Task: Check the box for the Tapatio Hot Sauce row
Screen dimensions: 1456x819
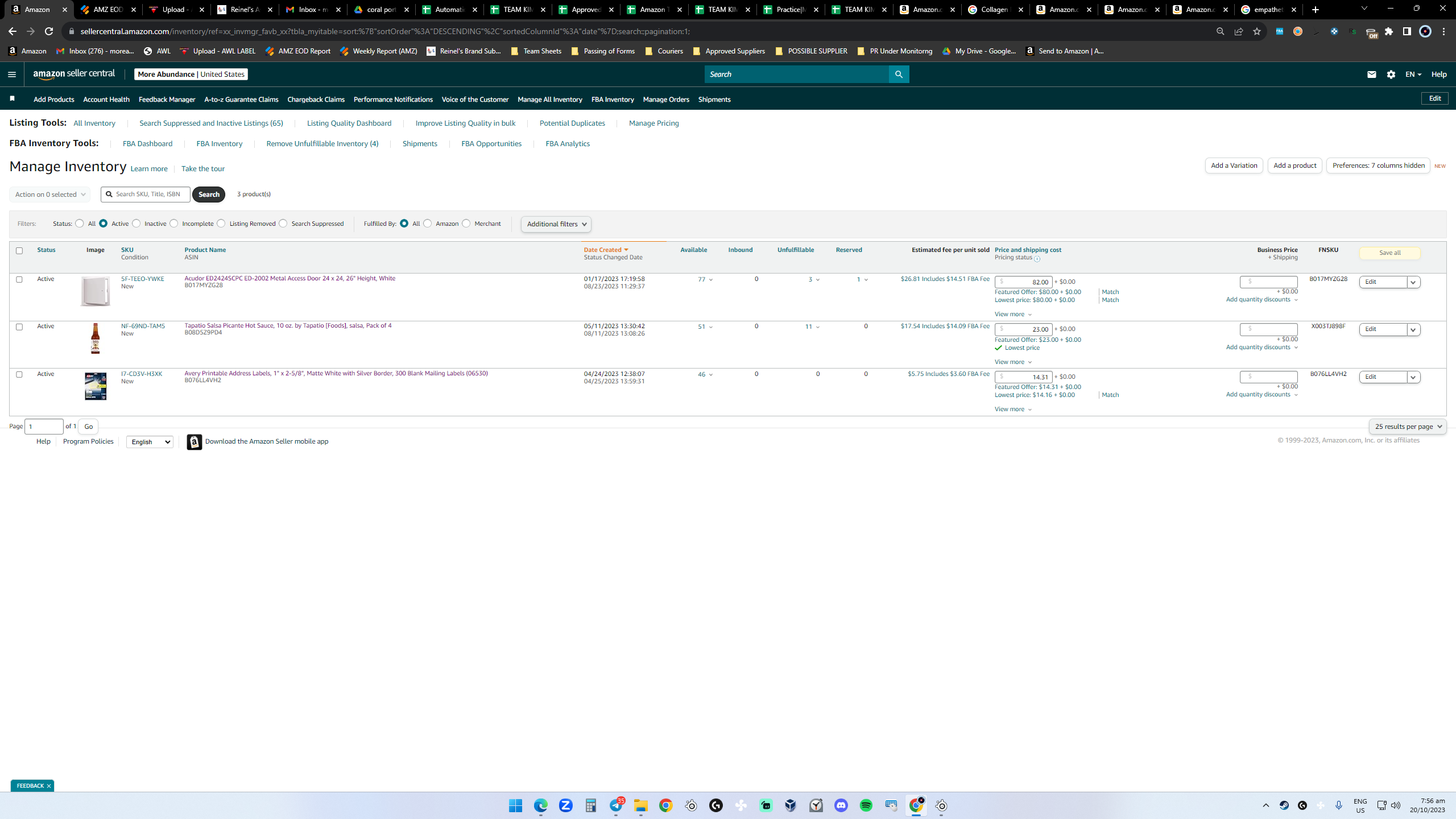Action: click(19, 327)
